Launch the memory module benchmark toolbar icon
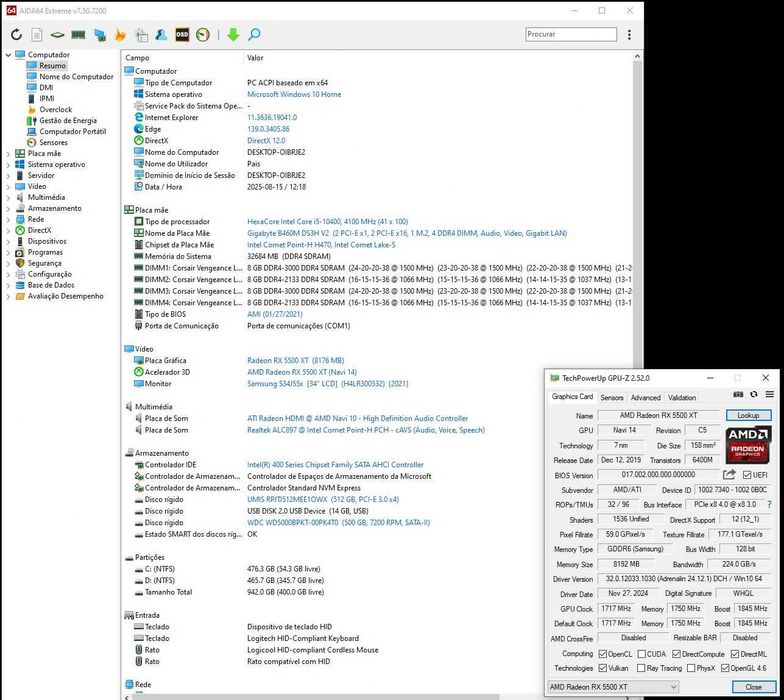 coord(78,34)
